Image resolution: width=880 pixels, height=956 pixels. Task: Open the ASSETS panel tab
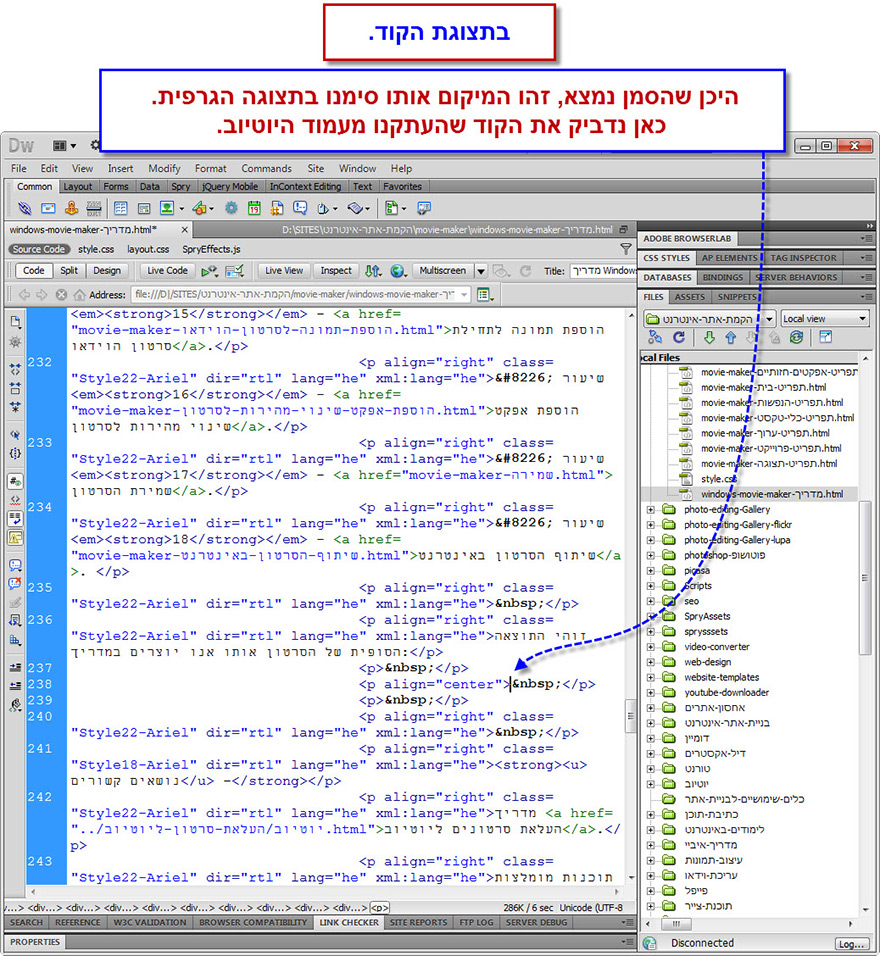point(690,297)
